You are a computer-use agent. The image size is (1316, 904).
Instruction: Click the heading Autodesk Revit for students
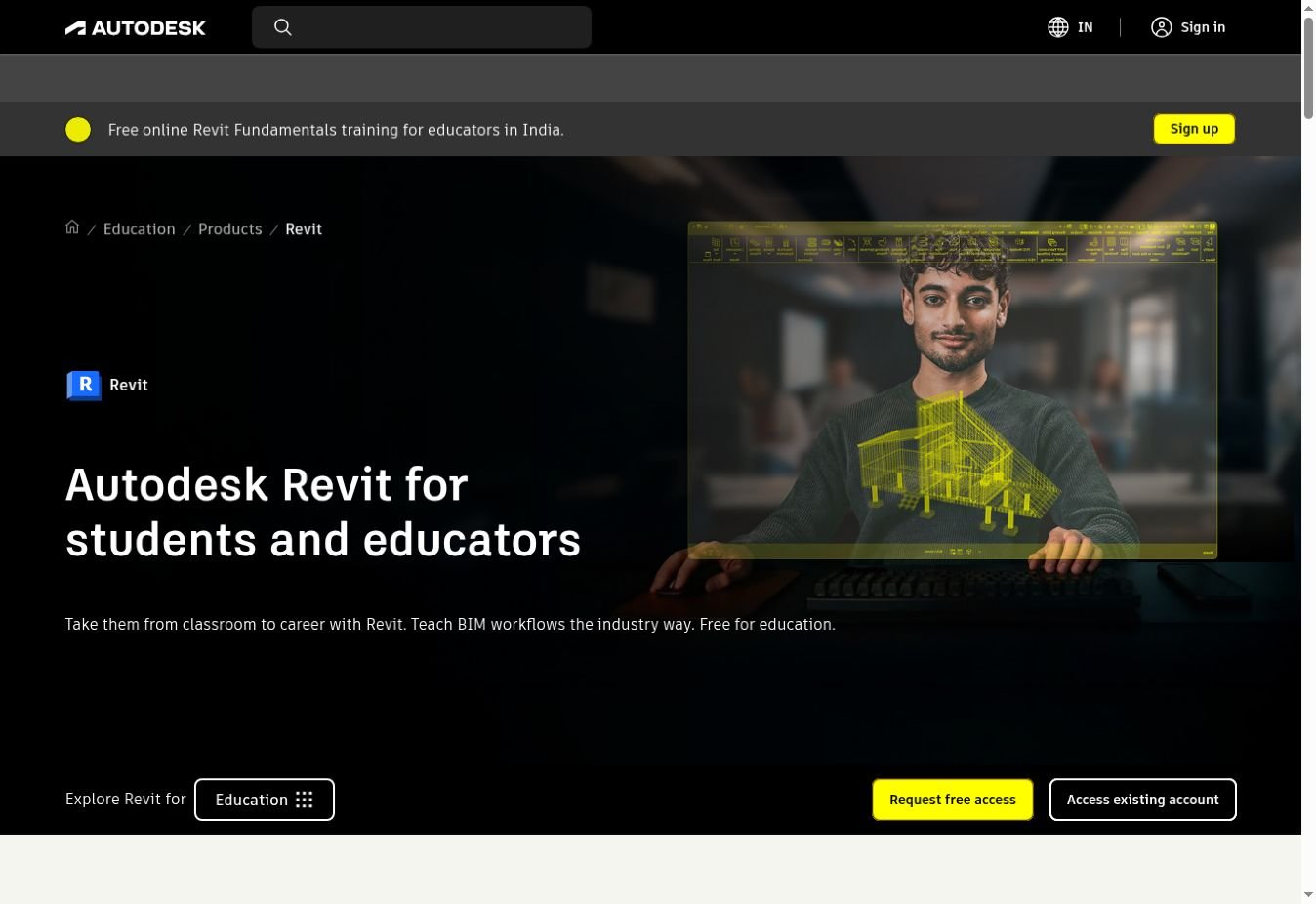(x=323, y=512)
